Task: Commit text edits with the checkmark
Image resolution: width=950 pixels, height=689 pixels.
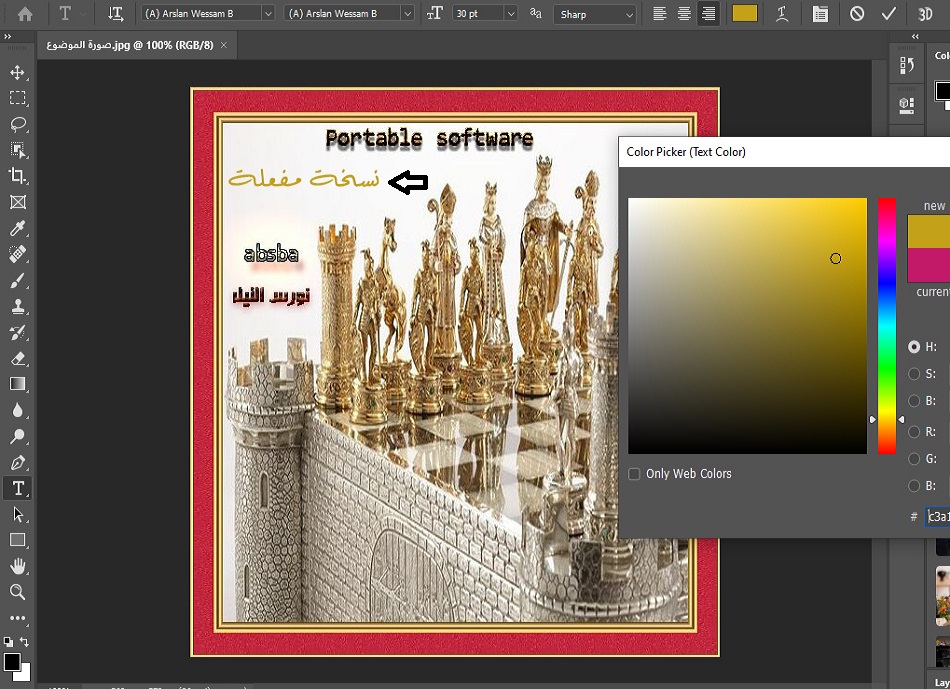Action: click(x=888, y=14)
